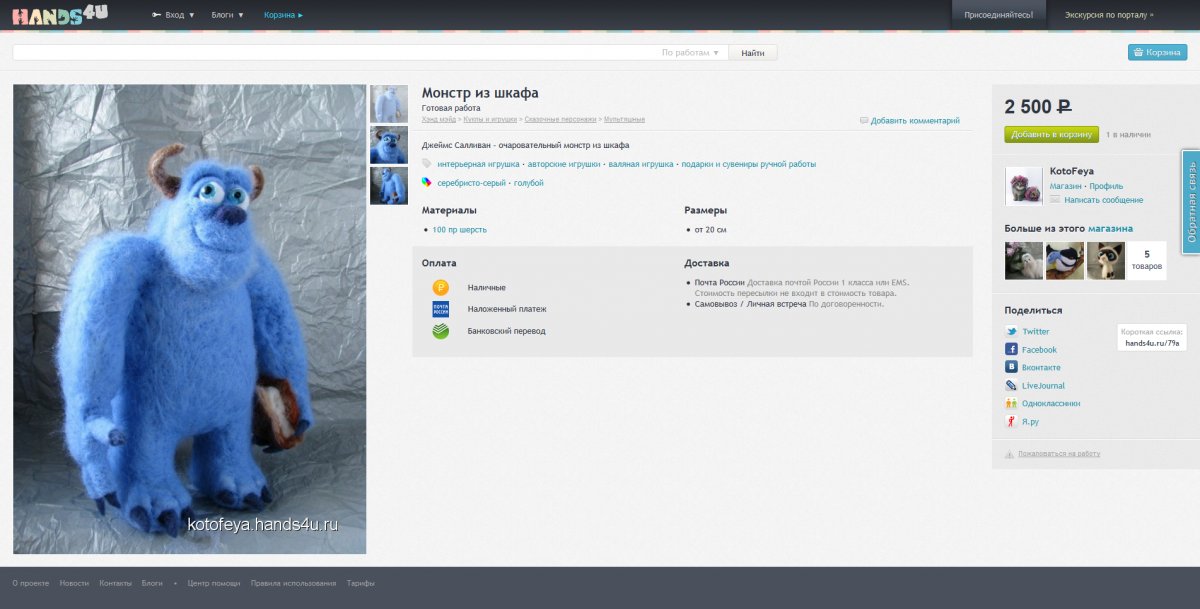Open the bird shop item thumbnail

[x=1065, y=261]
